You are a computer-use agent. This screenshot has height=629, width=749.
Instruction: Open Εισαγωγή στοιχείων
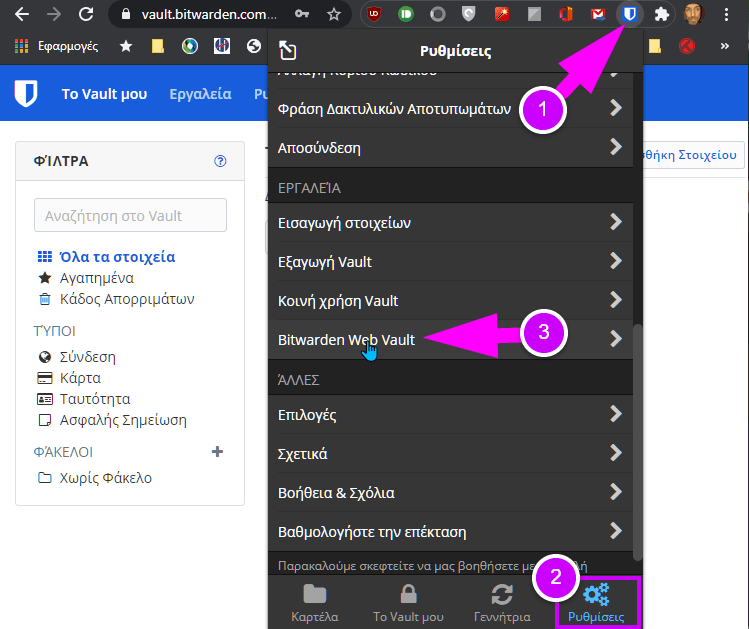coord(450,223)
